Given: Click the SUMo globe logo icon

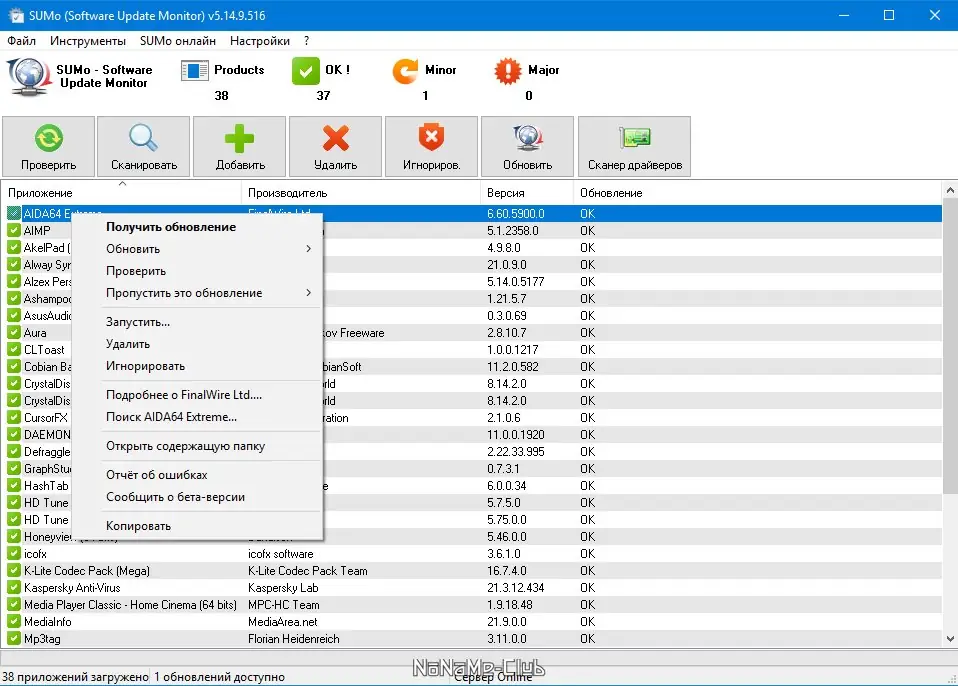Looking at the screenshot, I should (x=28, y=77).
